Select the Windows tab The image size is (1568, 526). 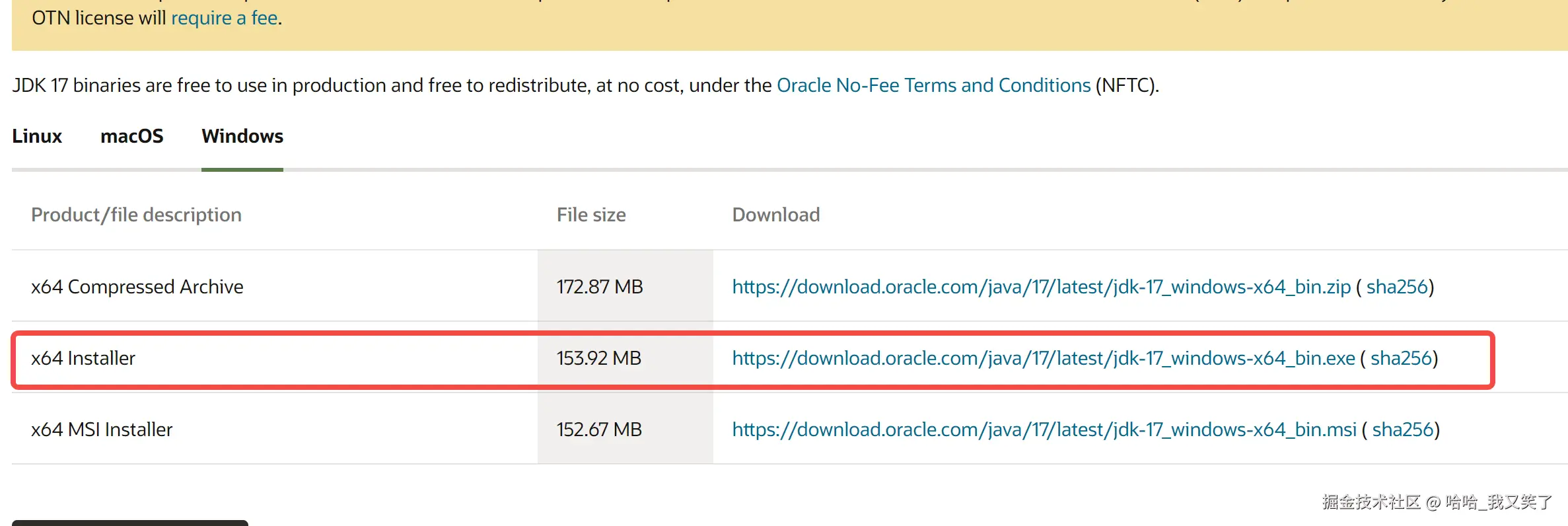point(242,136)
